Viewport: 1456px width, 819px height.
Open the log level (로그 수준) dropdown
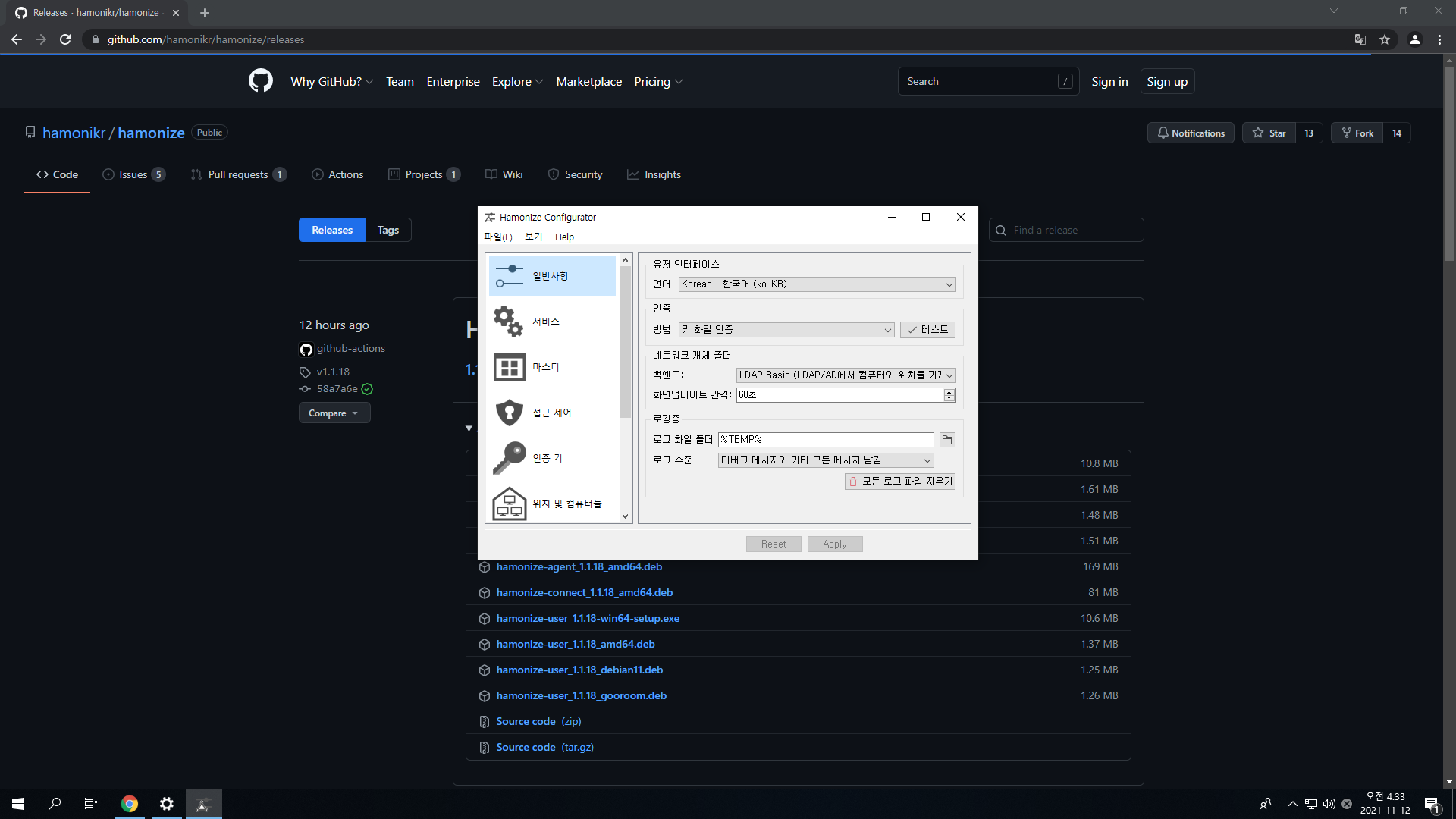click(826, 460)
